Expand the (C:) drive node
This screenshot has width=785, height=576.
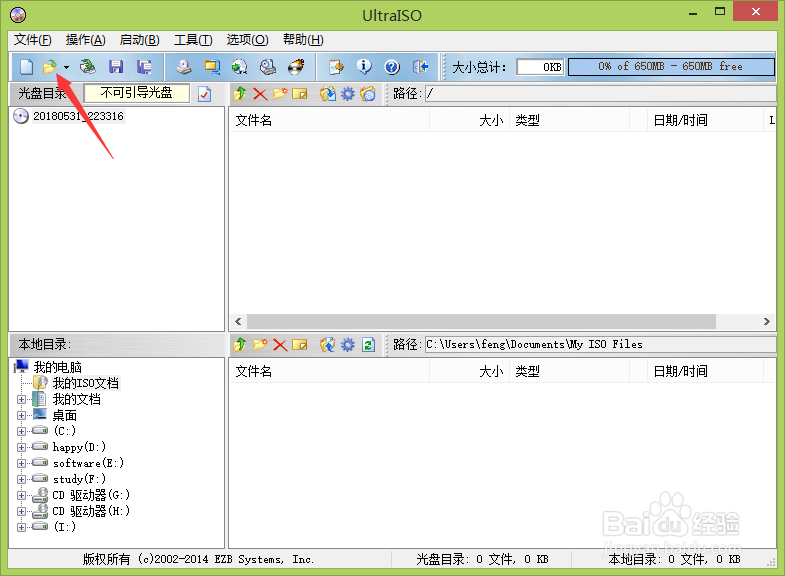[22, 431]
